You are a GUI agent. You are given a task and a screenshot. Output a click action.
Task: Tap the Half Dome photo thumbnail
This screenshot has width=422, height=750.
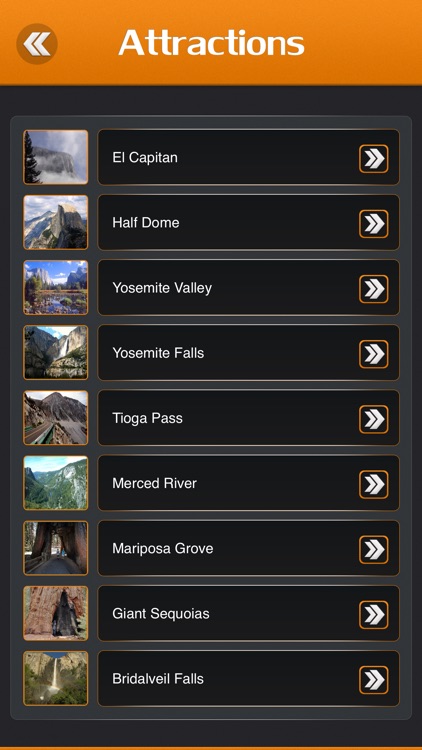click(56, 222)
